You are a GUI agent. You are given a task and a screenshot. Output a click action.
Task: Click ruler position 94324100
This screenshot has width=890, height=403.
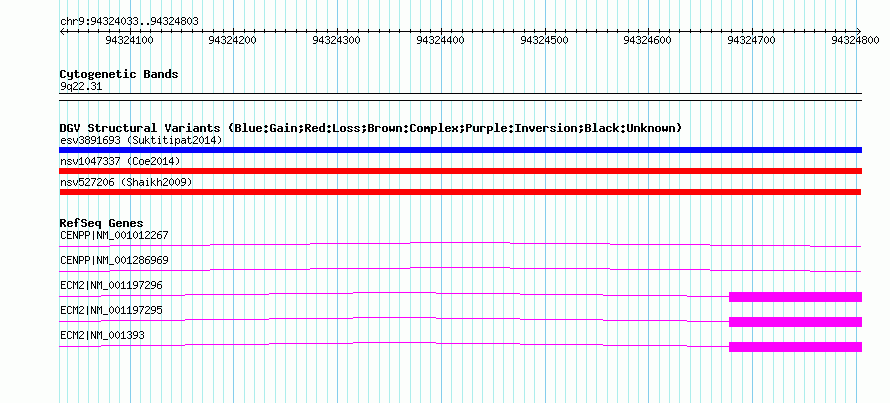tap(129, 40)
